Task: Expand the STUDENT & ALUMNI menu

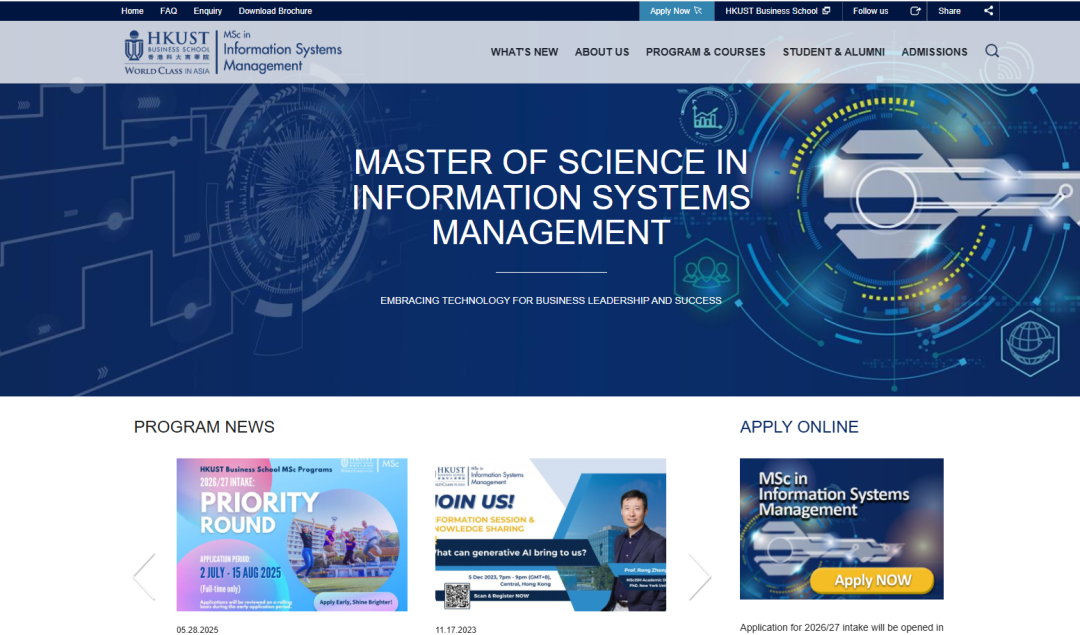Action: tap(833, 52)
